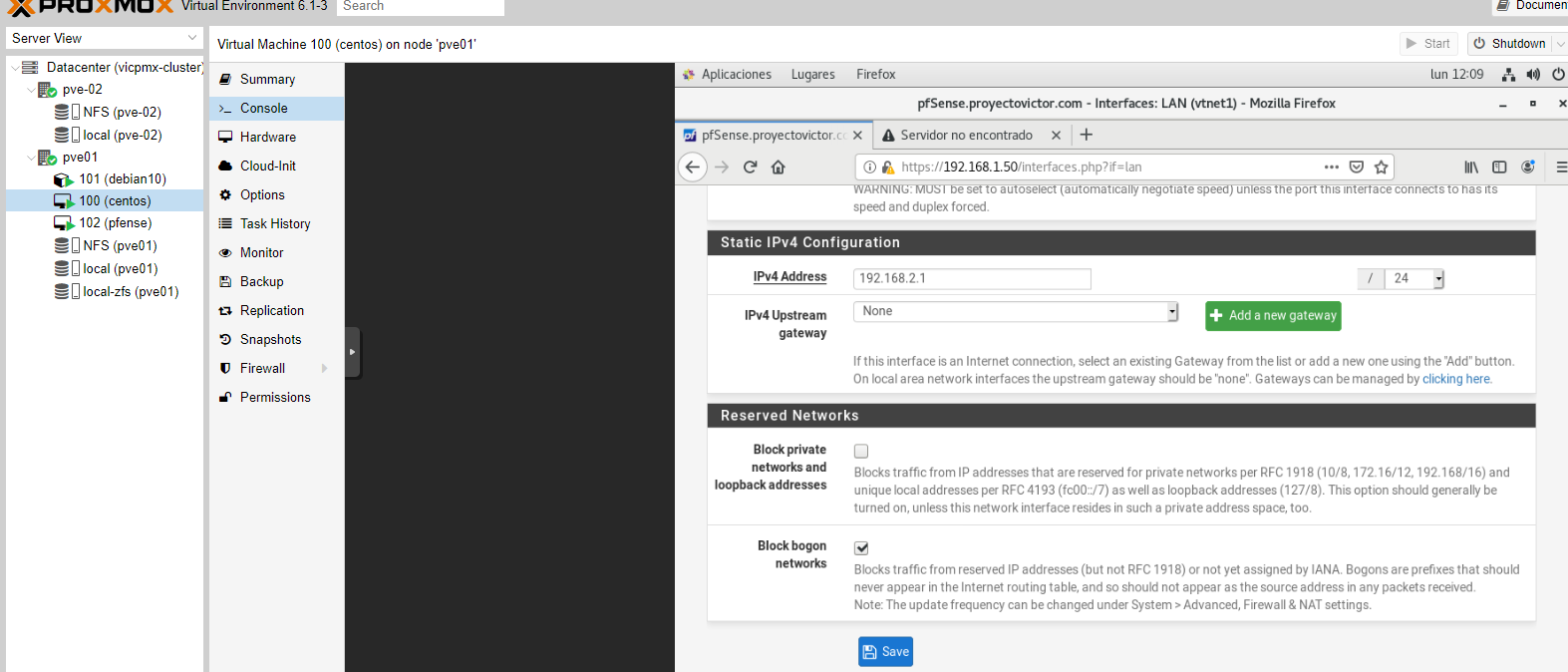Click the Permissions unlock icon

pyautogui.click(x=225, y=397)
